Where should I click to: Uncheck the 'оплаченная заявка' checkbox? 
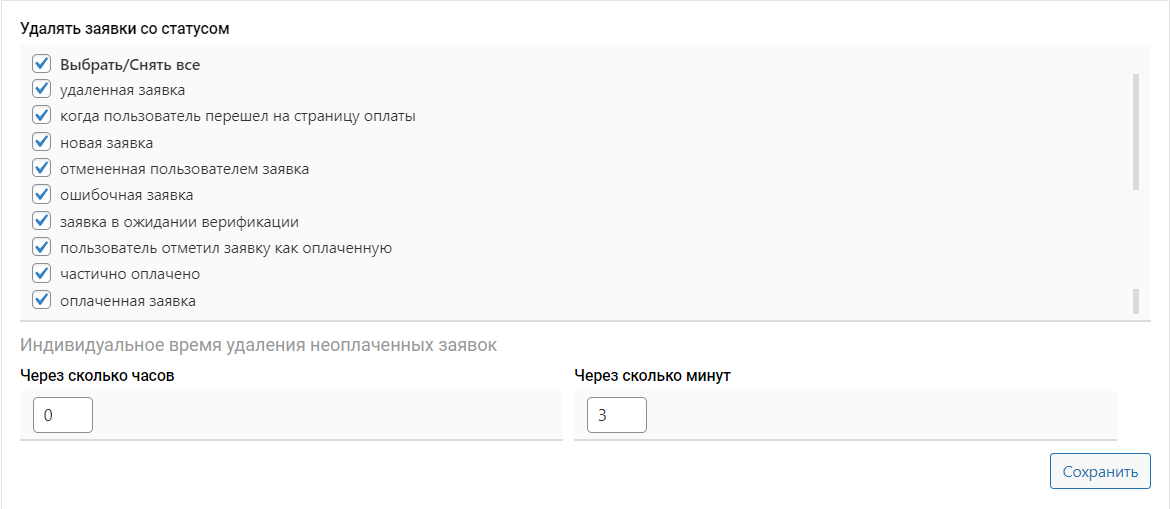(42, 299)
